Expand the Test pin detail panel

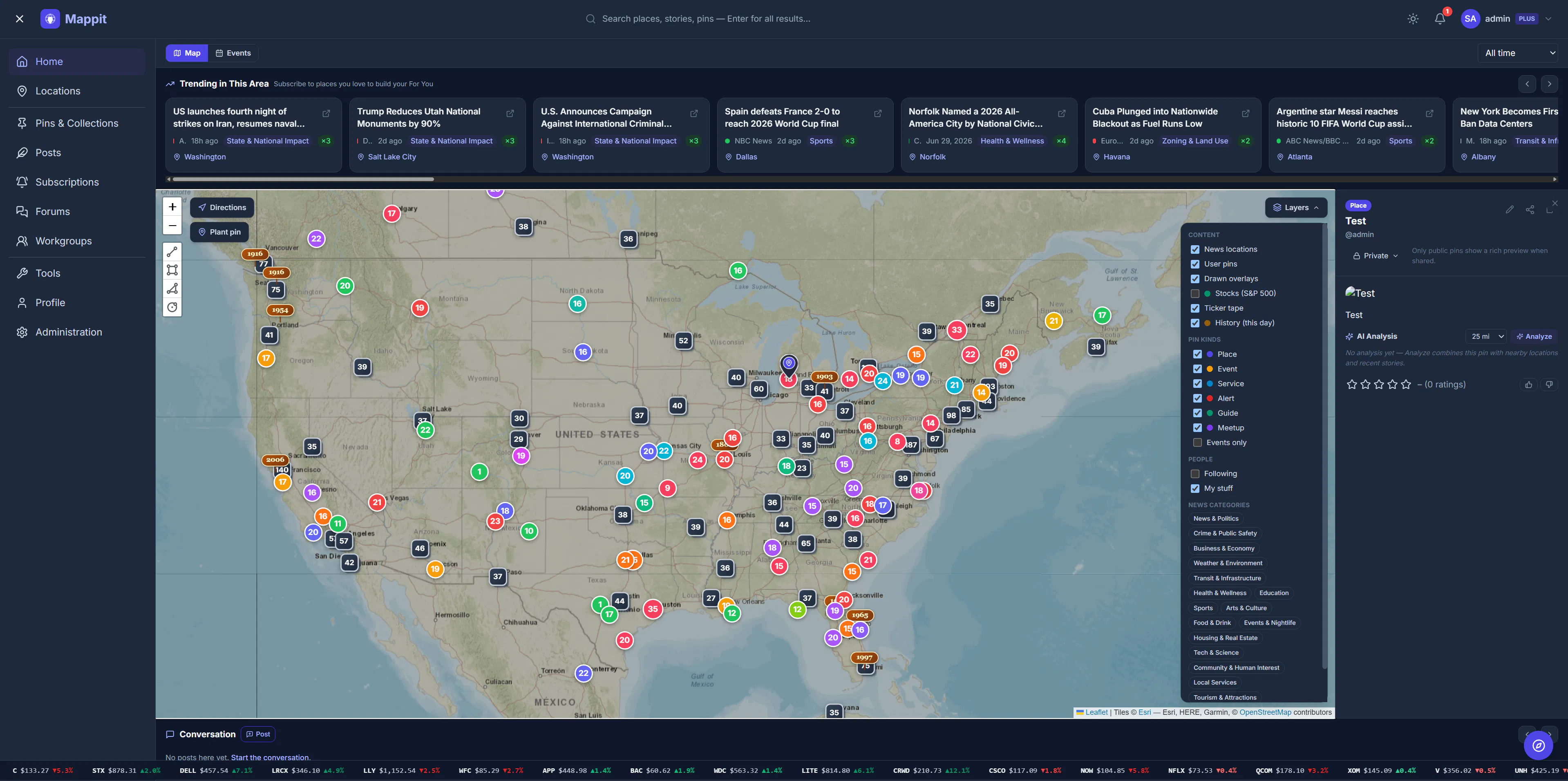click(x=1550, y=210)
